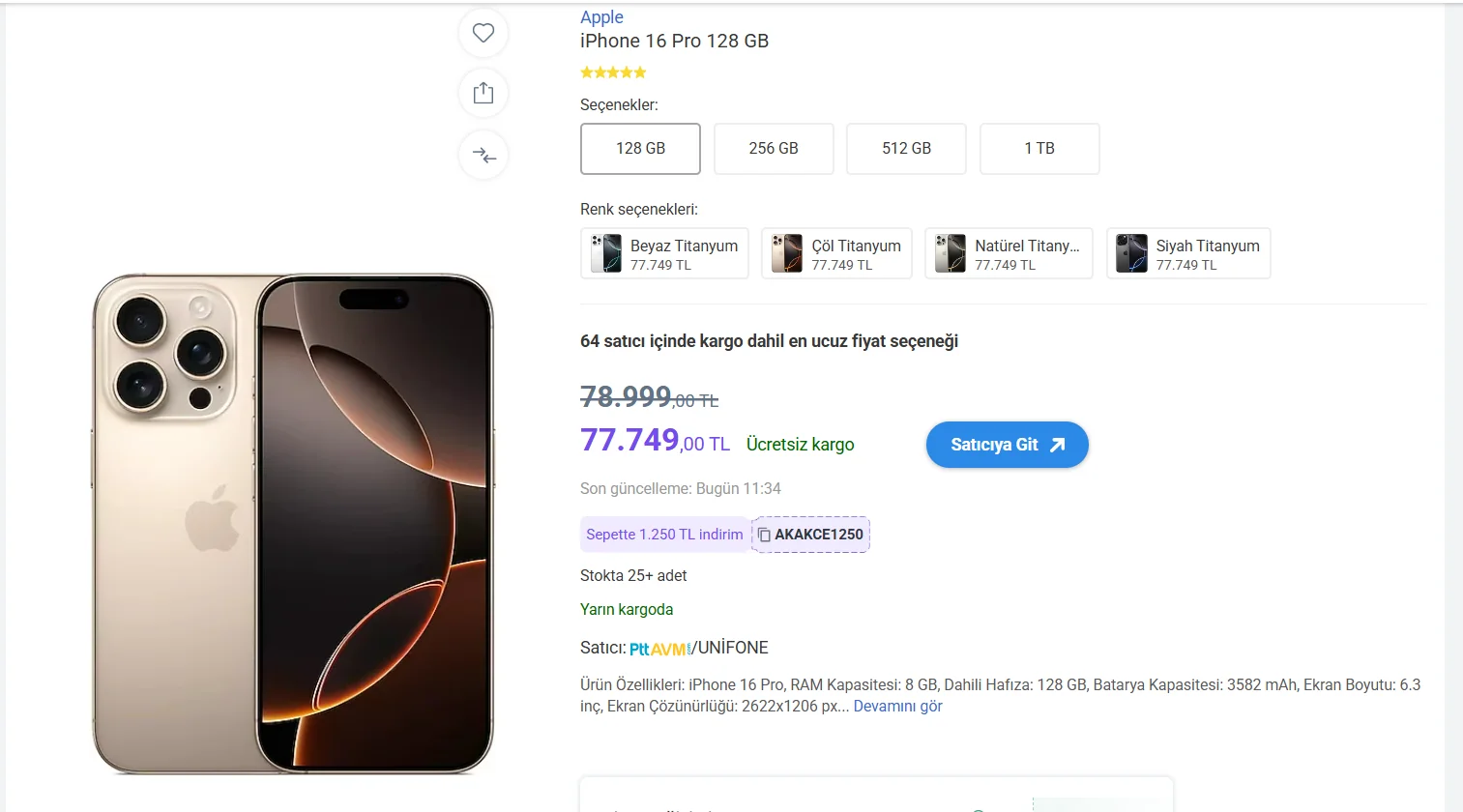The image size is (1463, 812).
Task: Copy the AKAKCE1250 coupon code
Action: click(818, 535)
